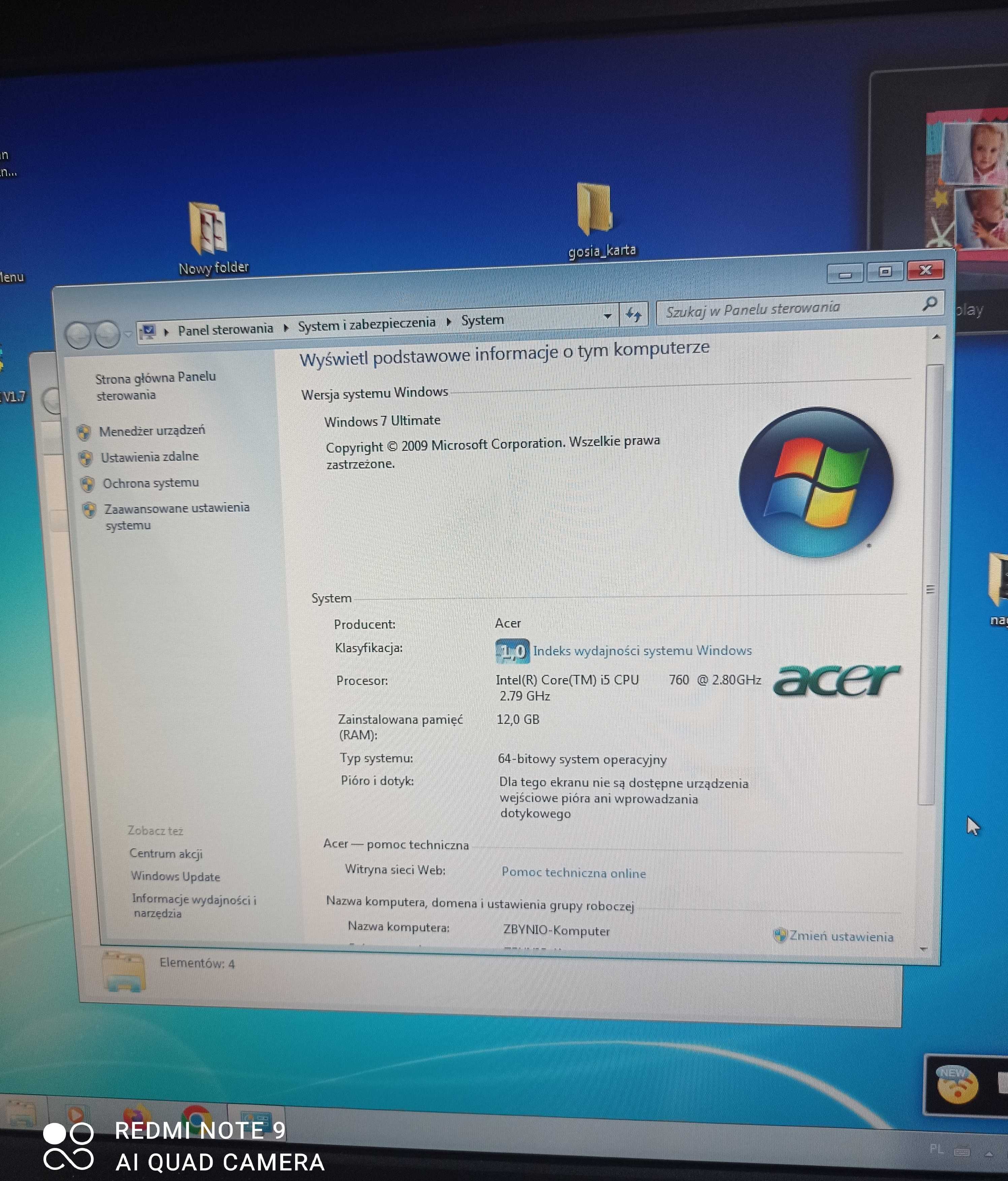
Task: Open Zaawansowane ustawienia systemu link
Action: pyautogui.click(x=177, y=517)
